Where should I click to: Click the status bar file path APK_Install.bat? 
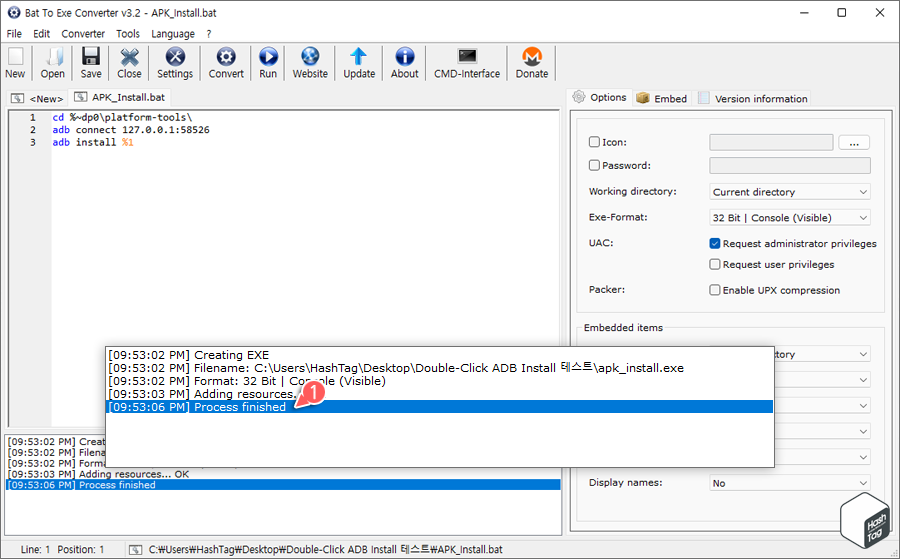click(325, 550)
